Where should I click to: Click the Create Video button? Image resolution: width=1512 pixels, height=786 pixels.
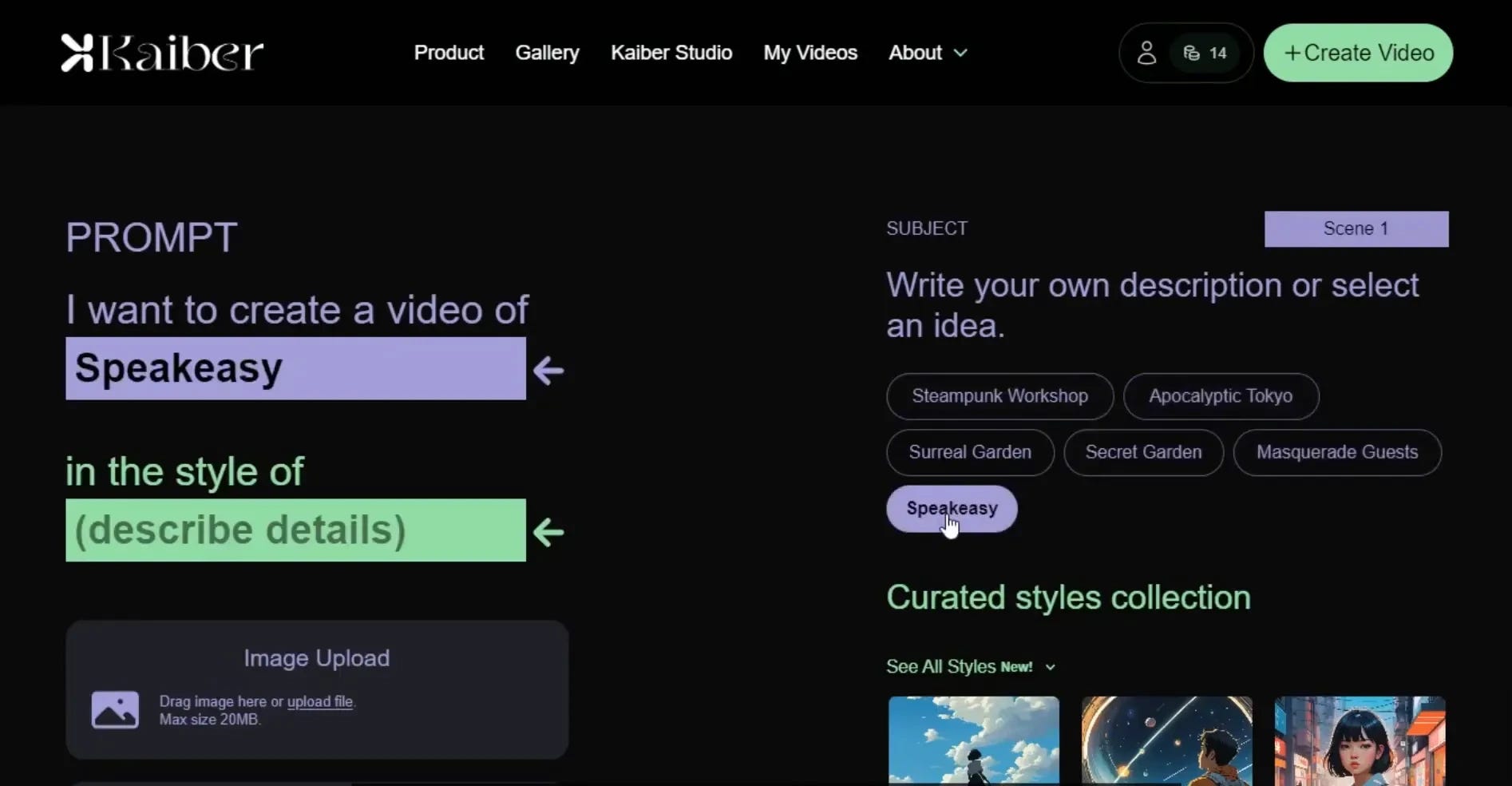coord(1358,53)
